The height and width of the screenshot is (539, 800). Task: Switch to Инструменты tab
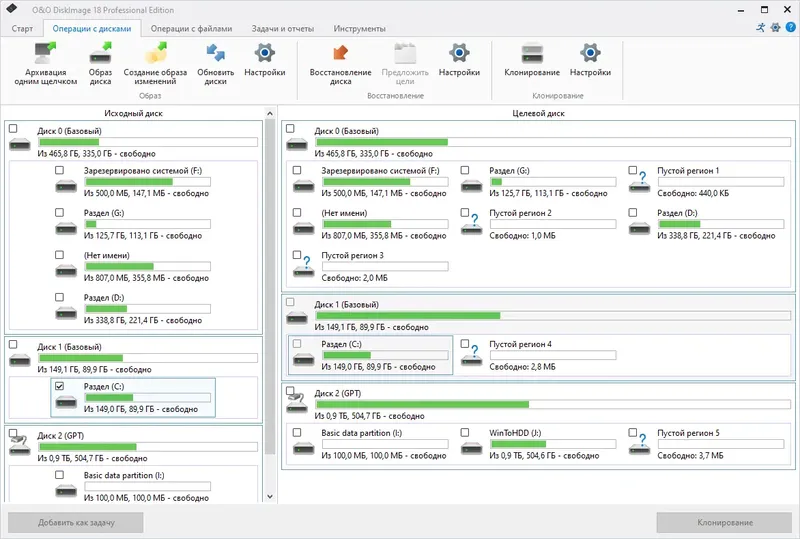pos(360,29)
